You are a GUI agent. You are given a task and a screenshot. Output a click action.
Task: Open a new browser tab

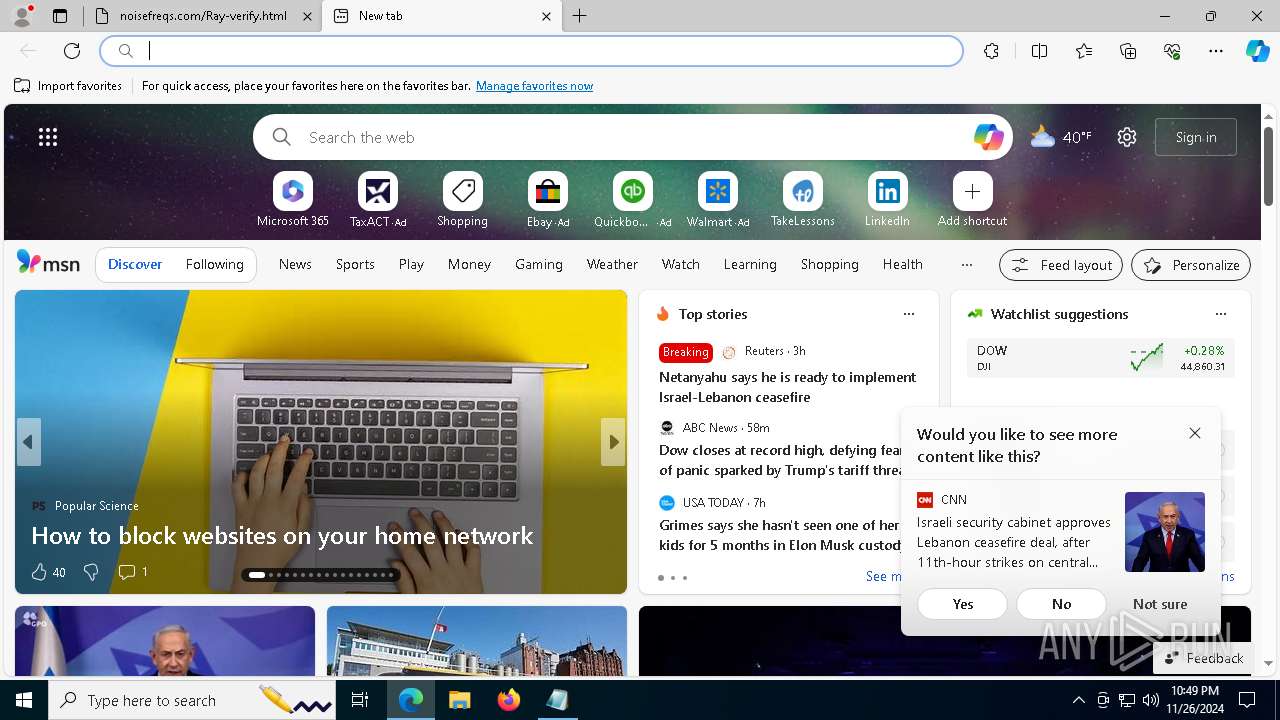(x=580, y=16)
